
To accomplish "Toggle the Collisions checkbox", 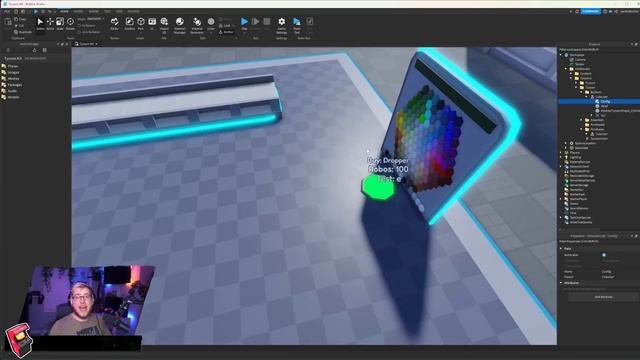I will pos(88,25).
